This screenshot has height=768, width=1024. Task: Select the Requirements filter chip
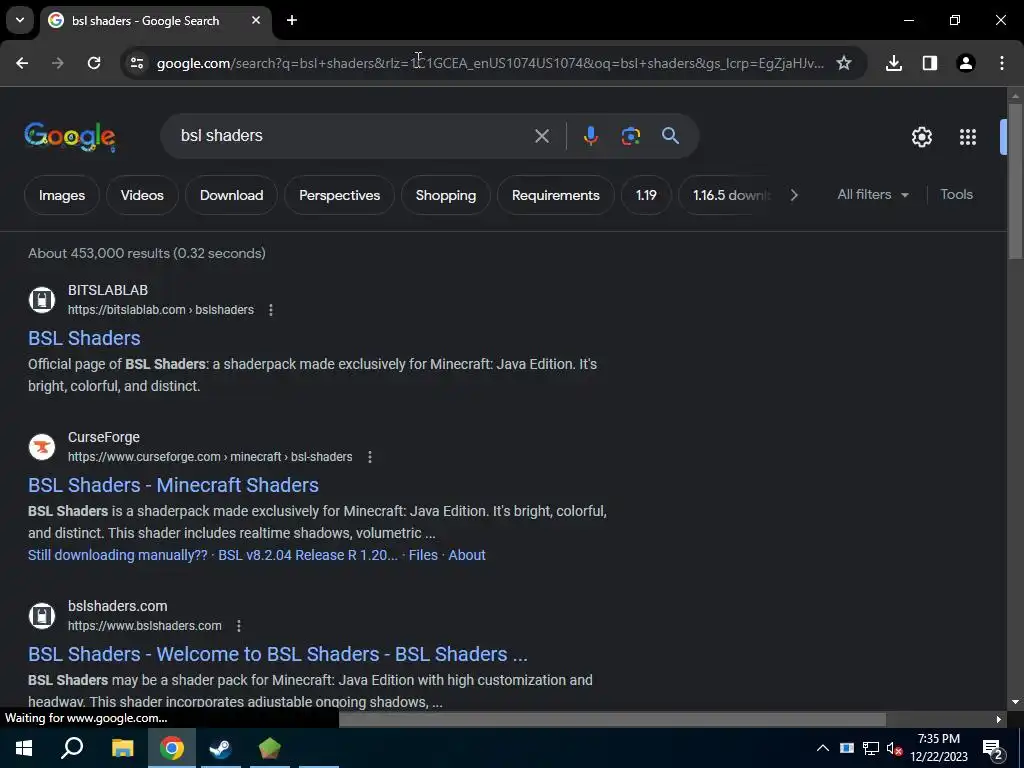click(x=556, y=195)
